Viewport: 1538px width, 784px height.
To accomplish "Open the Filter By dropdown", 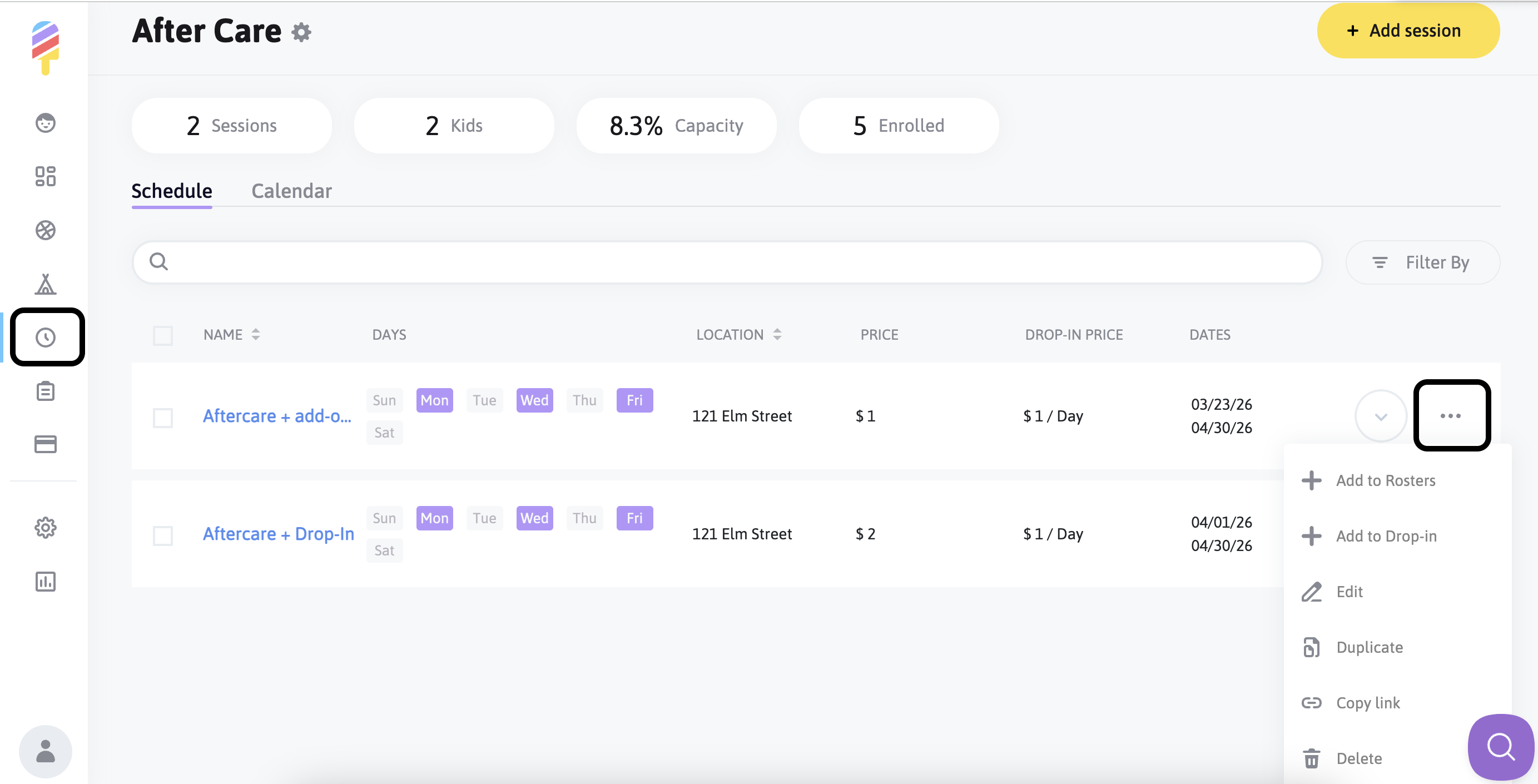I will 1423,263.
